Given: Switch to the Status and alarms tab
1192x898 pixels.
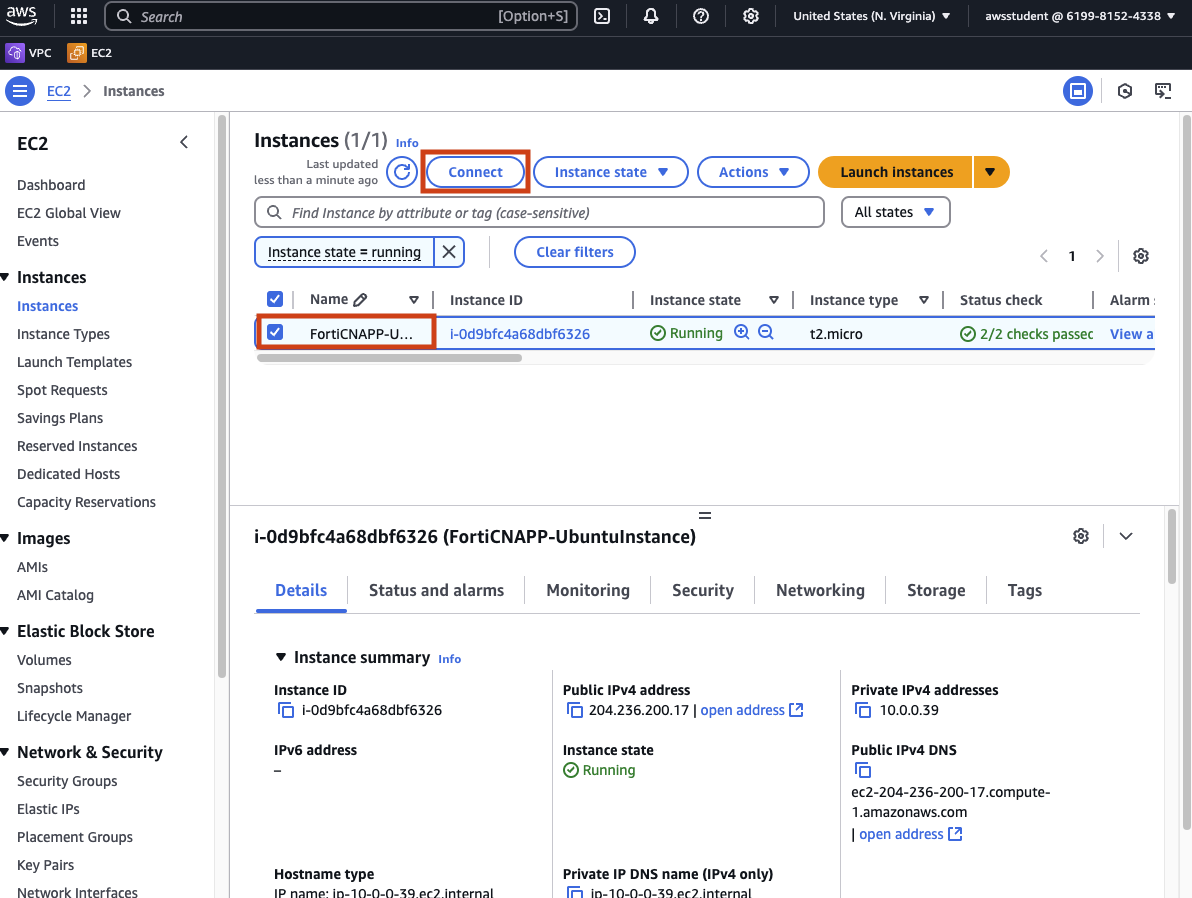Looking at the screenshot, I should (436, 590).
